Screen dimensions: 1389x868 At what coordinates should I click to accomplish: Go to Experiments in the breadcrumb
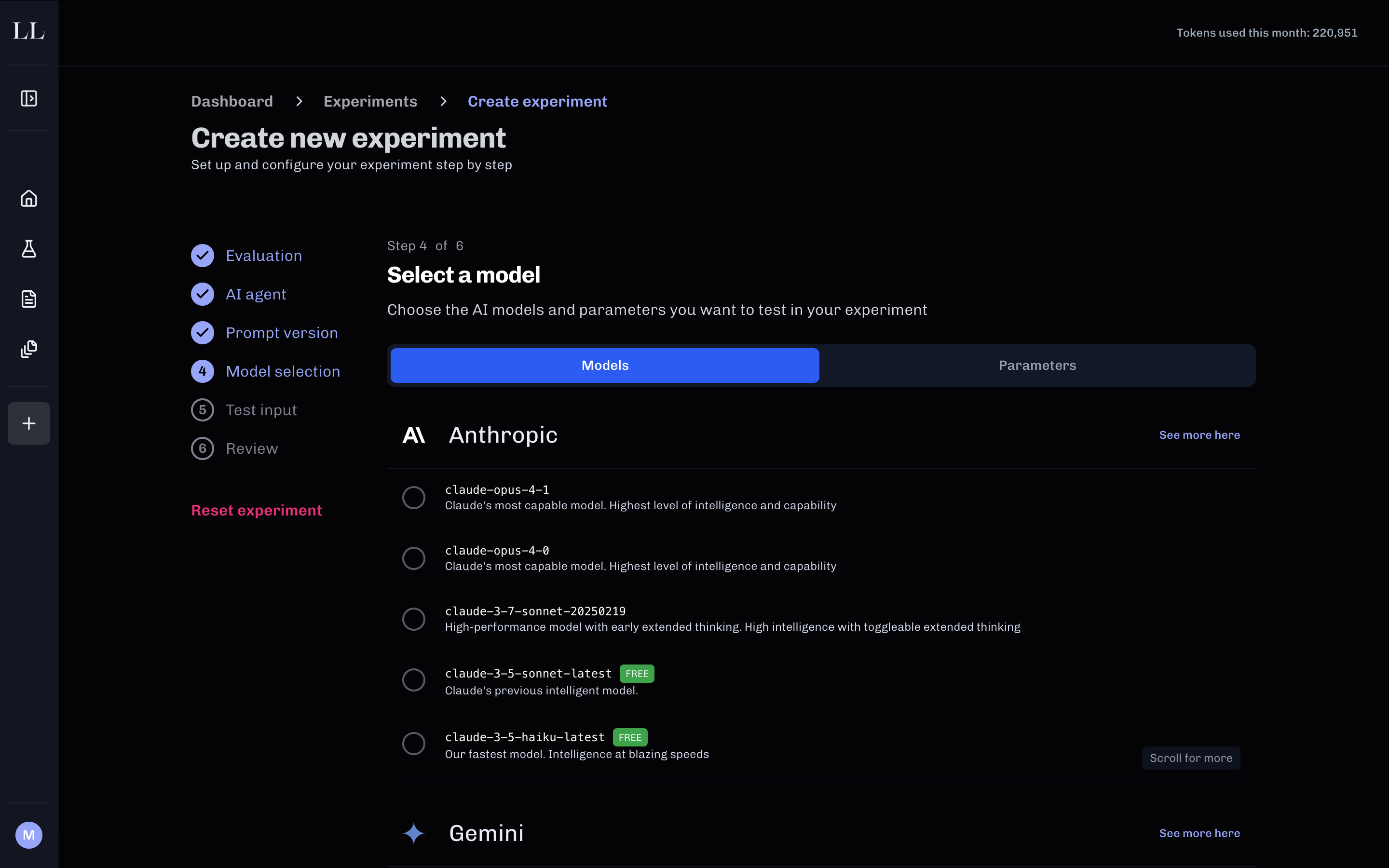370,102
